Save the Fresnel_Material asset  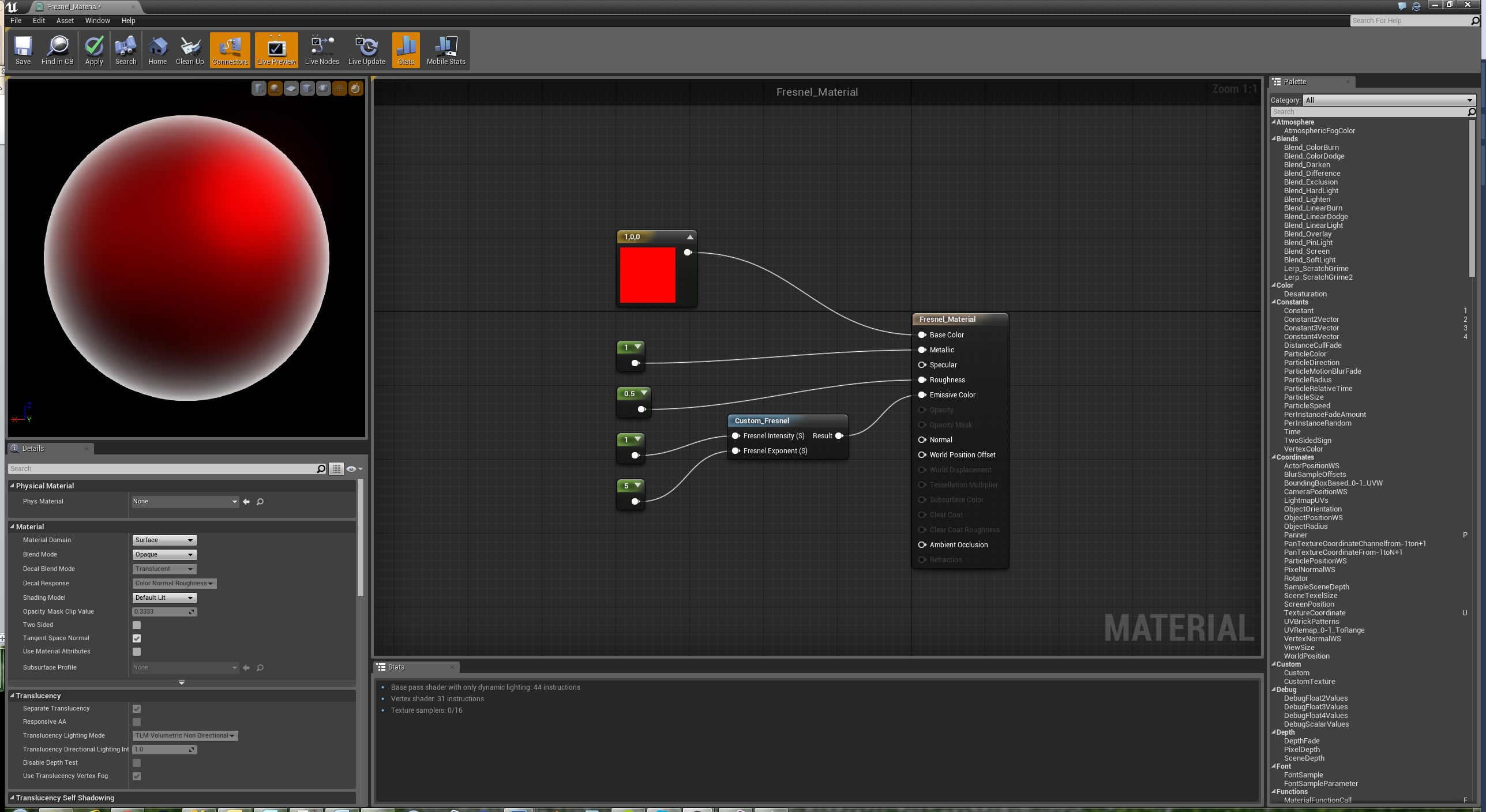tap(23, 50)
